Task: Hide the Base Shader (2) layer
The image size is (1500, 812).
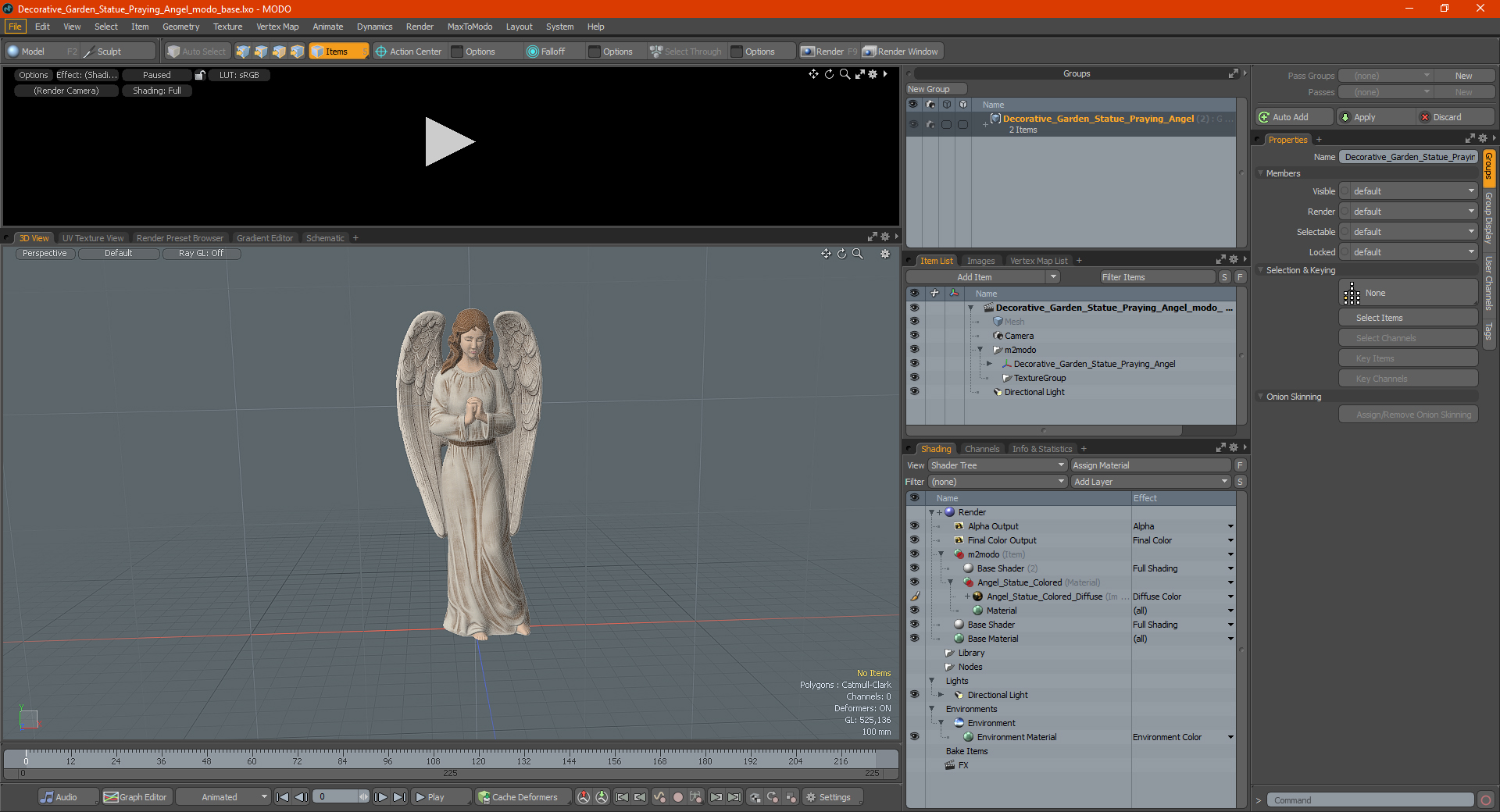Action: click(x=914, y=568)
